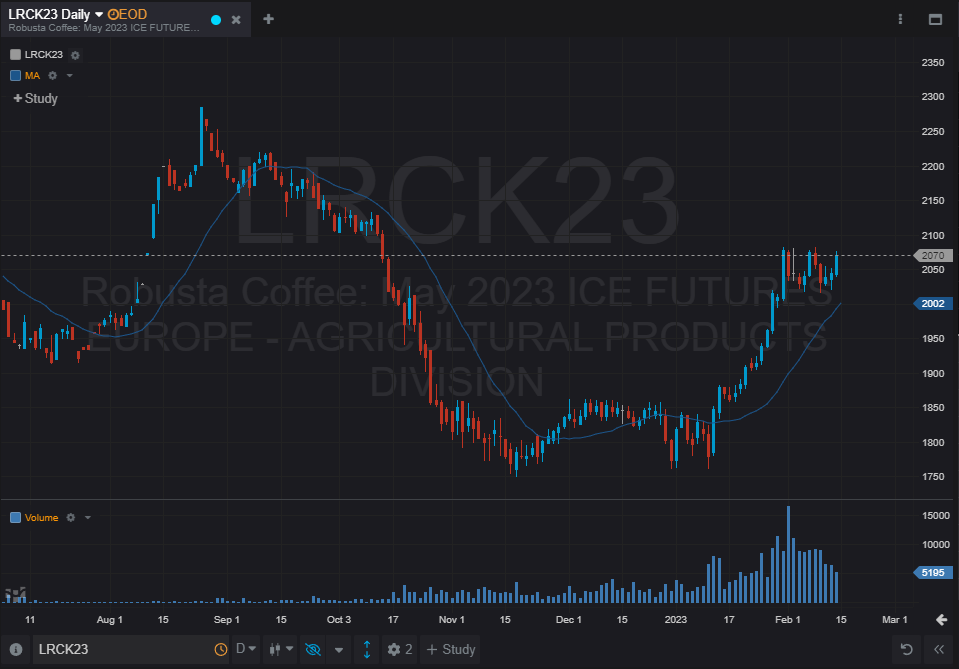Click the 1750 price axis label
The width and height of the screenshot is (959, 669).
(933, 476)
